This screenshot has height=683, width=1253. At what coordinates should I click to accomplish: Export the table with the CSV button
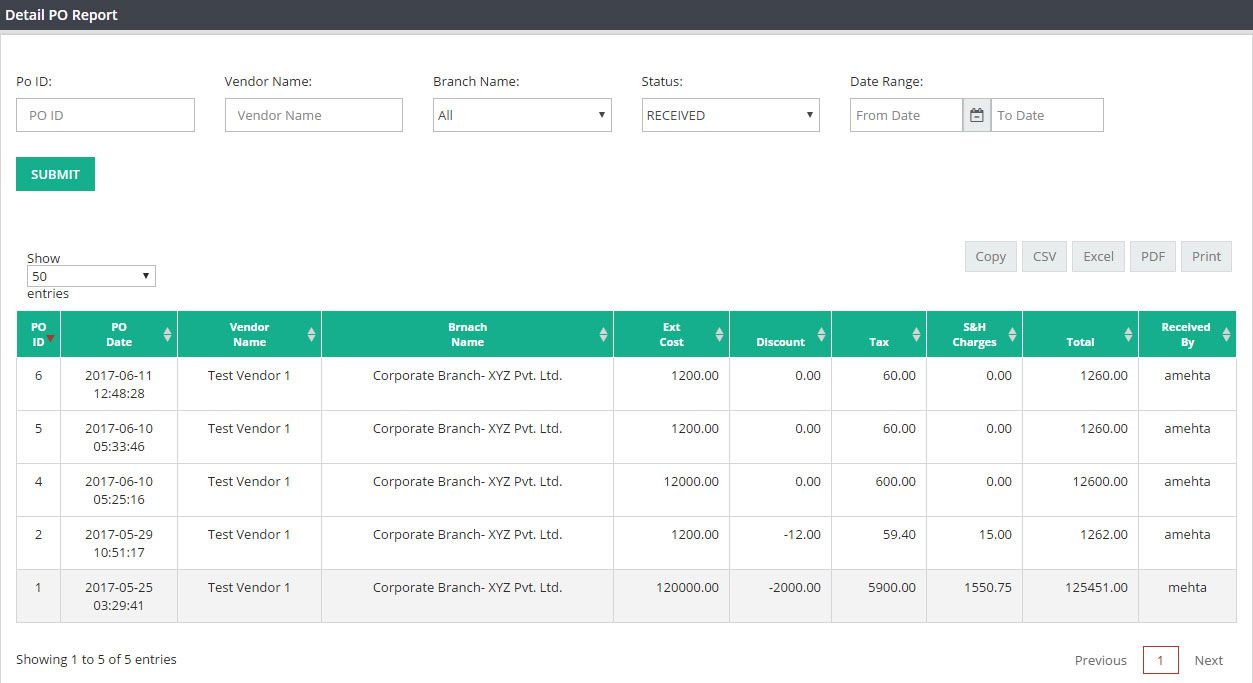[x=1045, y=256]
